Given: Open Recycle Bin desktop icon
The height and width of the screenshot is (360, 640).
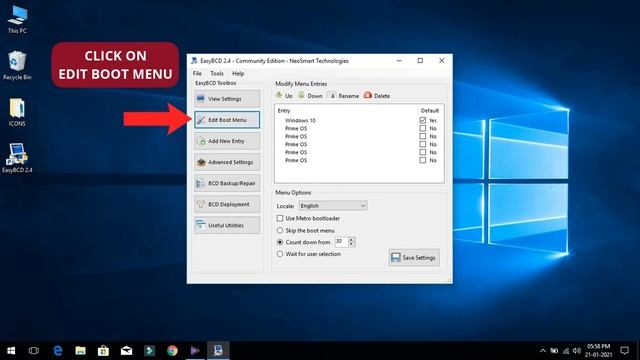Looking at the screenshot, I should [x=17, y=65].
